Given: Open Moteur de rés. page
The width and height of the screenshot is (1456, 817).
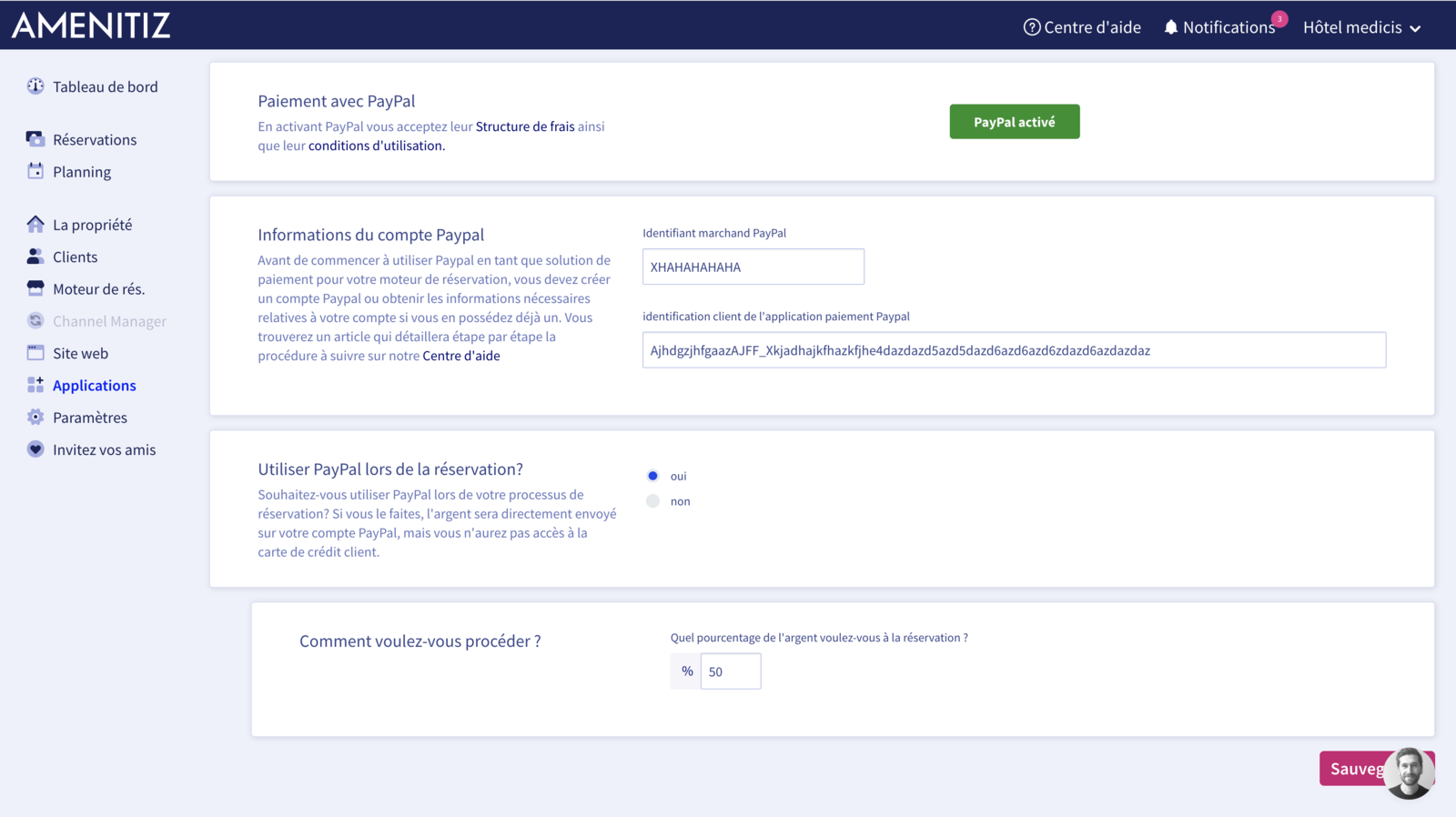Looking at the screenshot, I should click(98, 288).
